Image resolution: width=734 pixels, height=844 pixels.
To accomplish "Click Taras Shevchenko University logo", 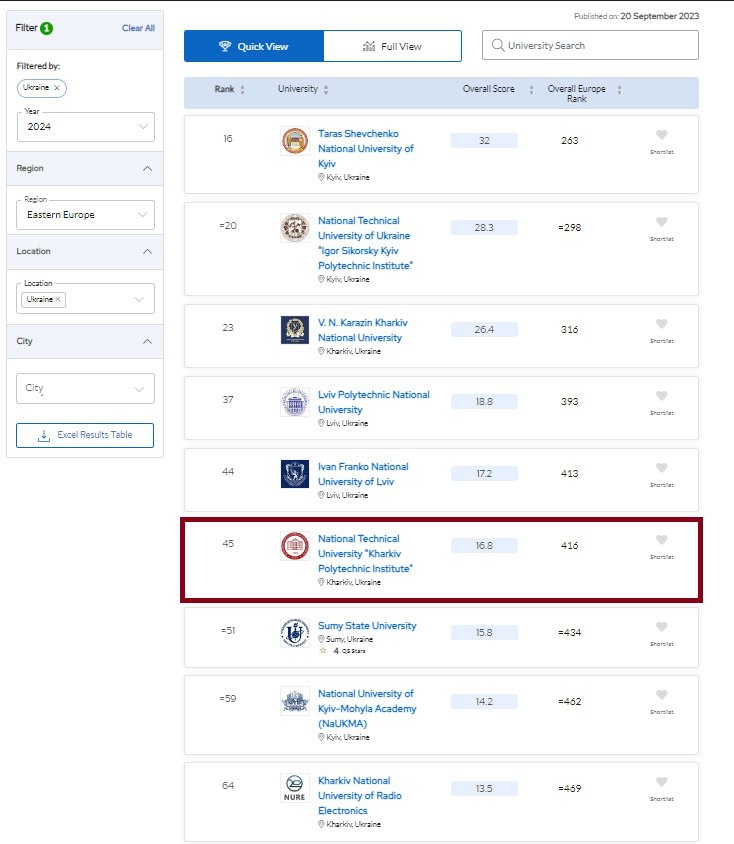I will 295,141.
